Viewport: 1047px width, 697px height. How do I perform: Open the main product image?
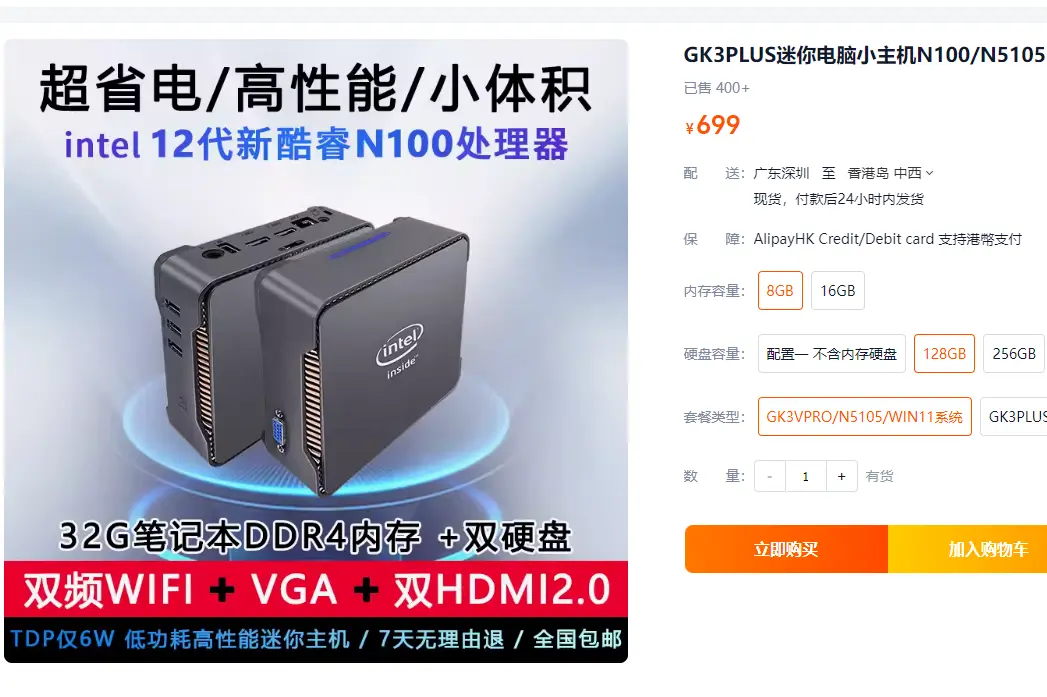pos(316,351)
